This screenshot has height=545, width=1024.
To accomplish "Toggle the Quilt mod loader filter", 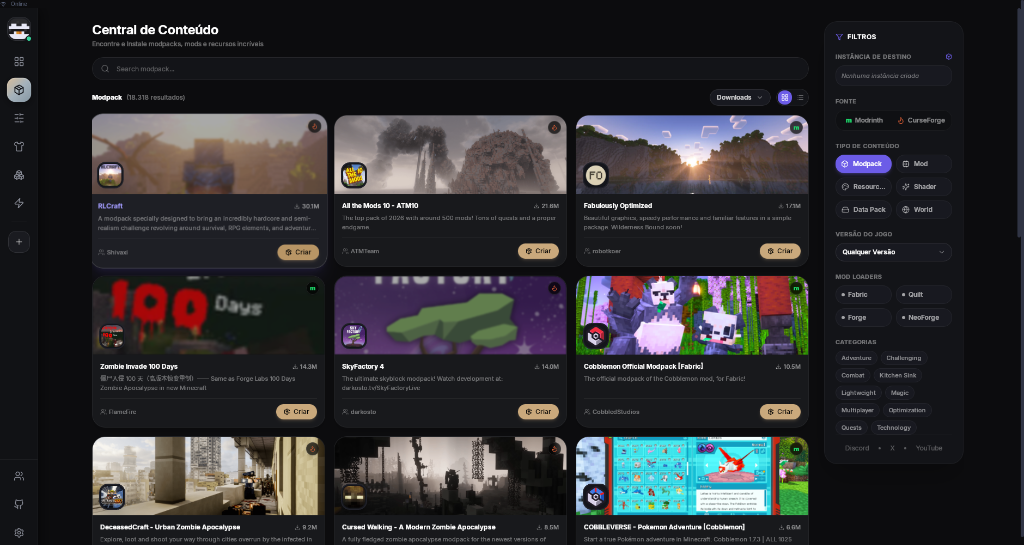I will click(x=923, y=294).
